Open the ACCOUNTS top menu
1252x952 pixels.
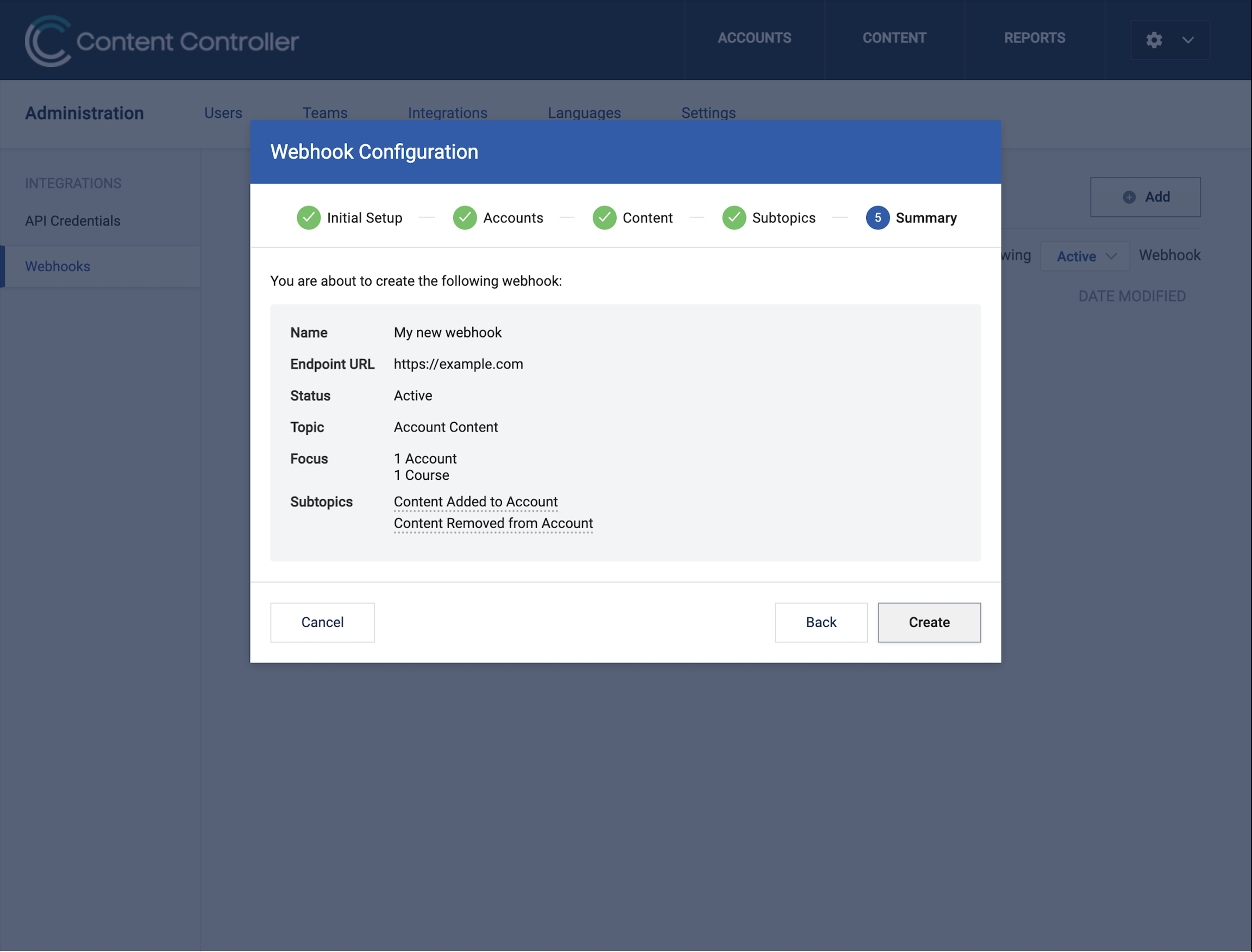click(x=754, y=38)
